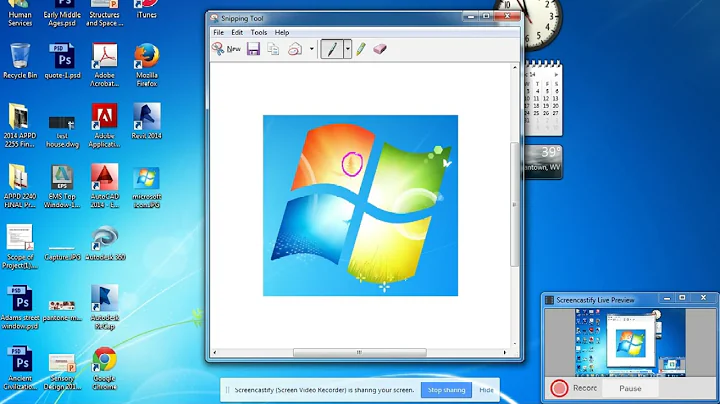
Task: Select the Pen tool
Action: tap(332, 49)
